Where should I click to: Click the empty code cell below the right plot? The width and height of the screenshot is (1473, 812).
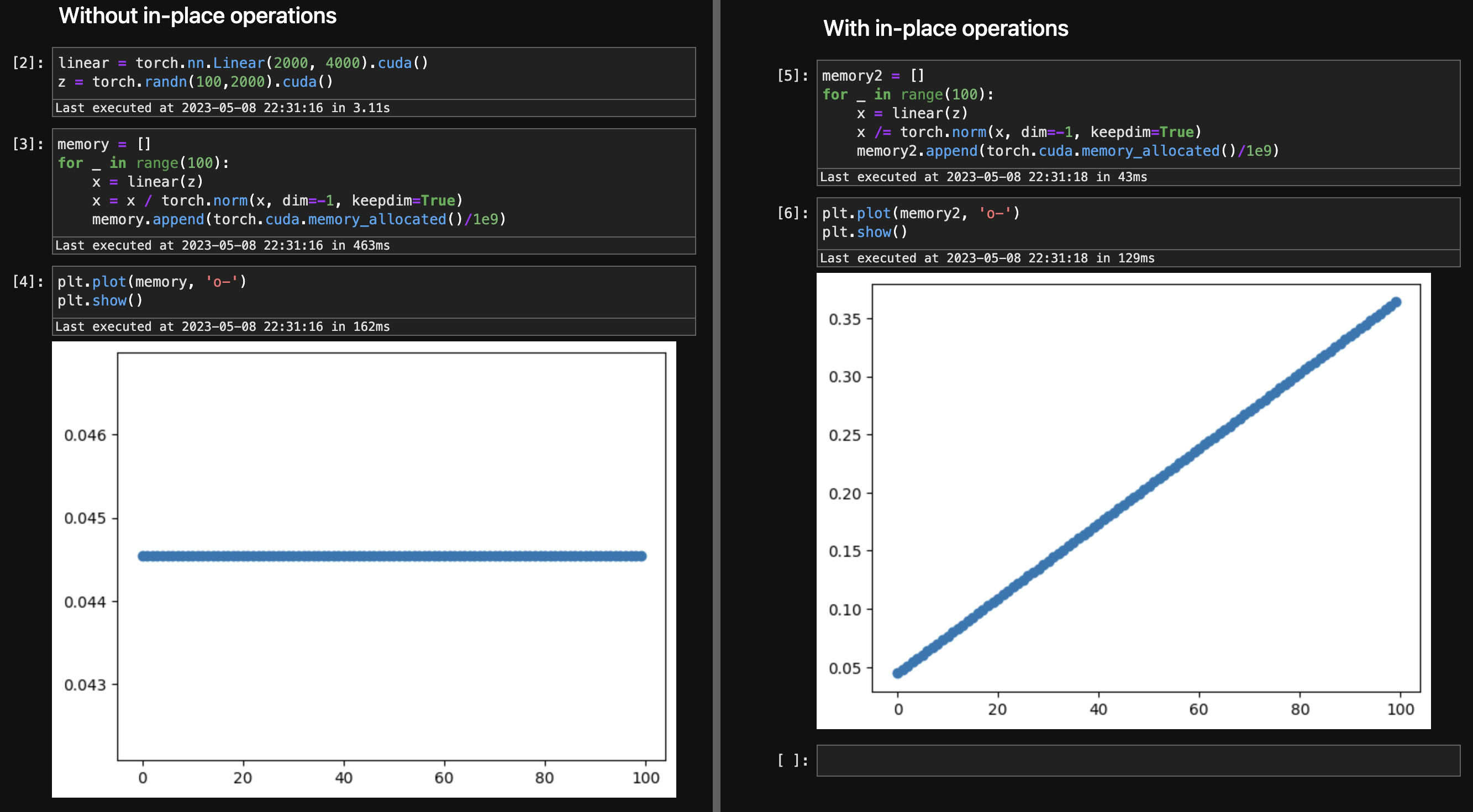point(1138,761)
